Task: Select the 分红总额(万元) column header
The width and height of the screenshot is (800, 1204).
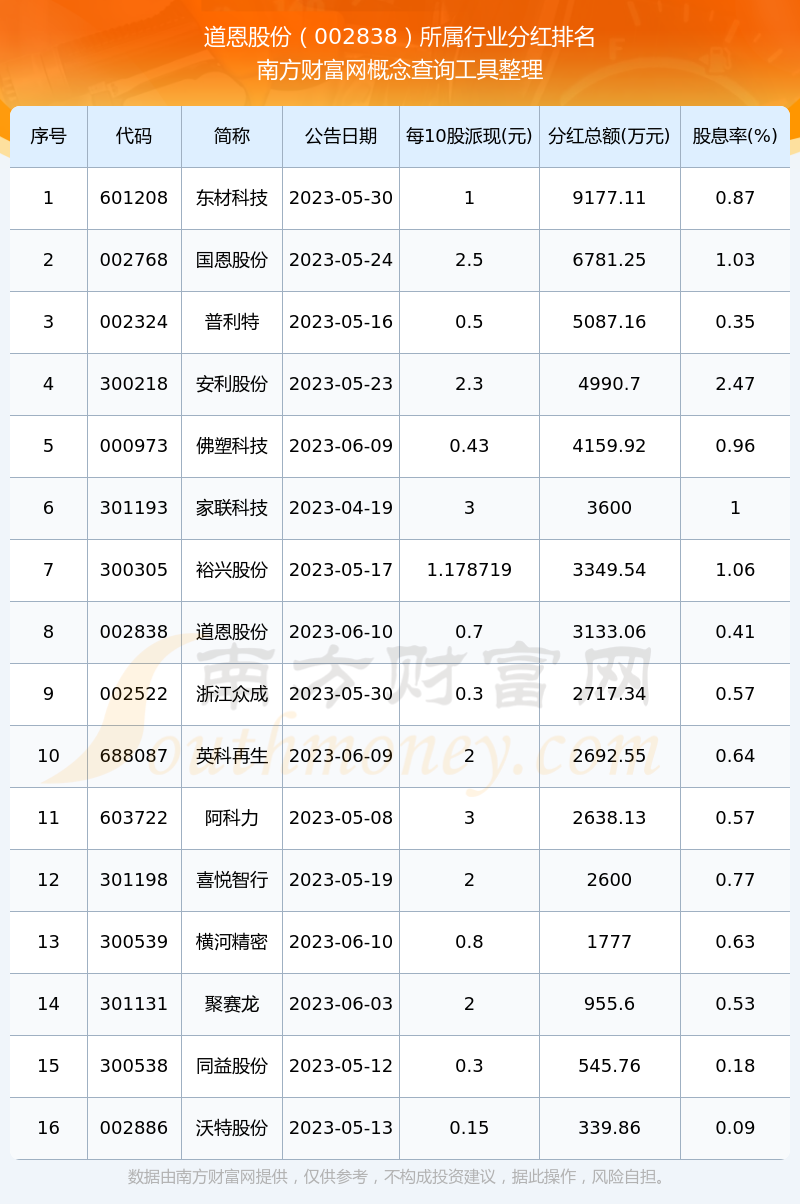Action: (609, 136)
